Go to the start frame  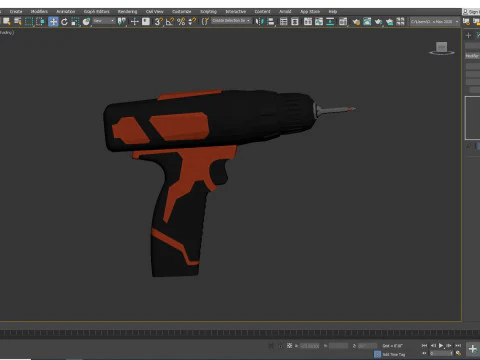click(x=424, y=345)
